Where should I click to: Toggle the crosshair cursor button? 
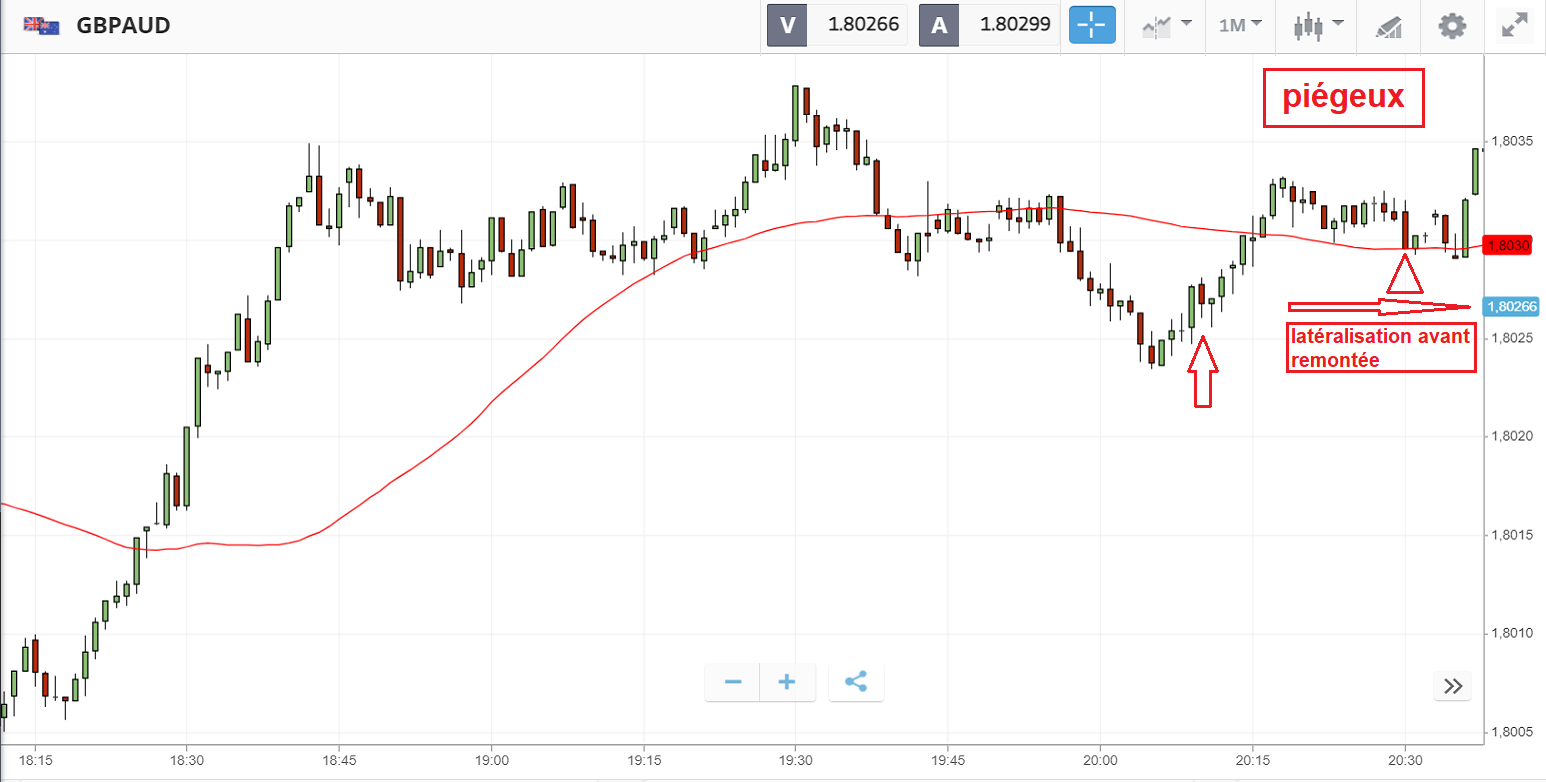coord(1091,25)
